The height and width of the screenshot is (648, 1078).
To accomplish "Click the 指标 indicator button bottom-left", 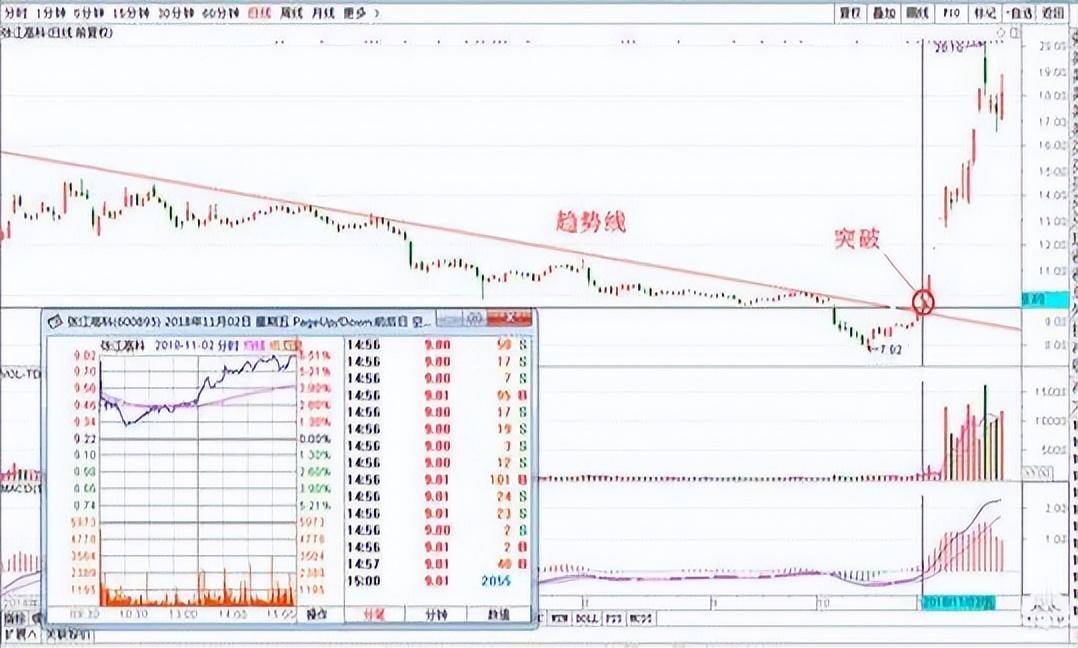I will pos(14,619).
